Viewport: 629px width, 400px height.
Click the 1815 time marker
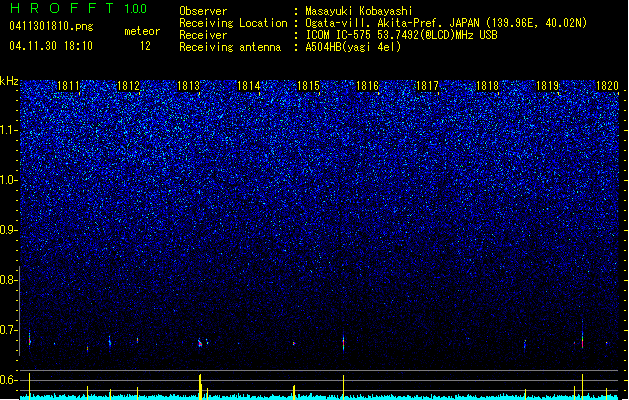(x=308, y=86)
